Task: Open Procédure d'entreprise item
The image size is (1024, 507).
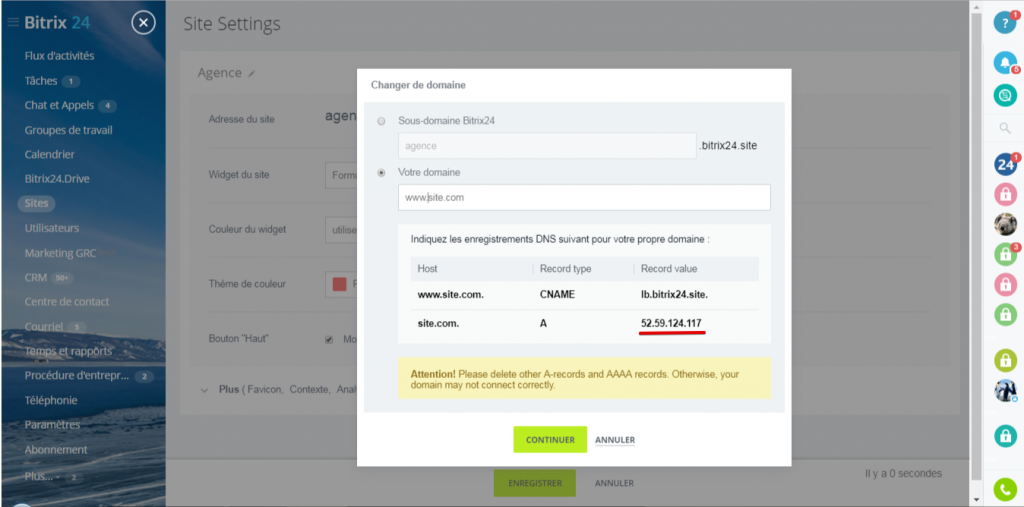Action: coord(77,376)
